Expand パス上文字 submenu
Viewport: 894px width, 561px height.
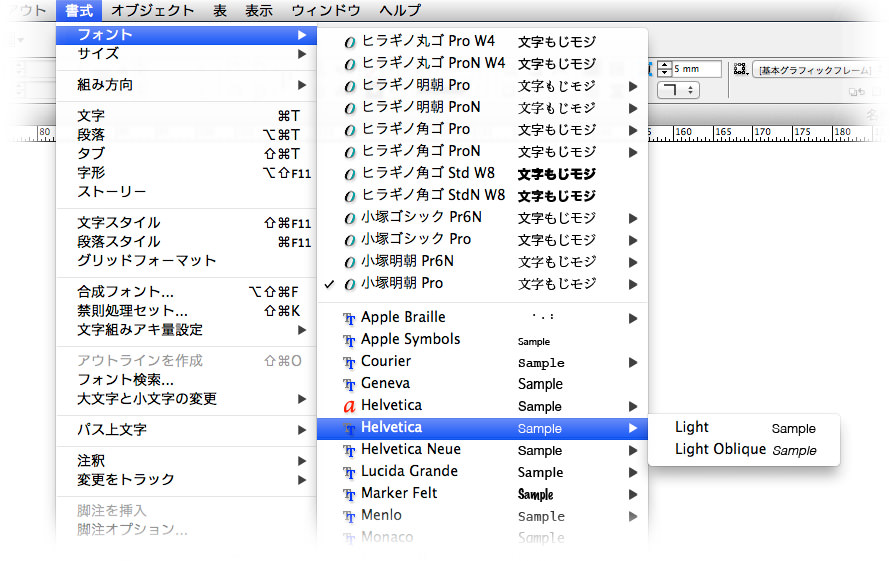[x=186, y=429]
